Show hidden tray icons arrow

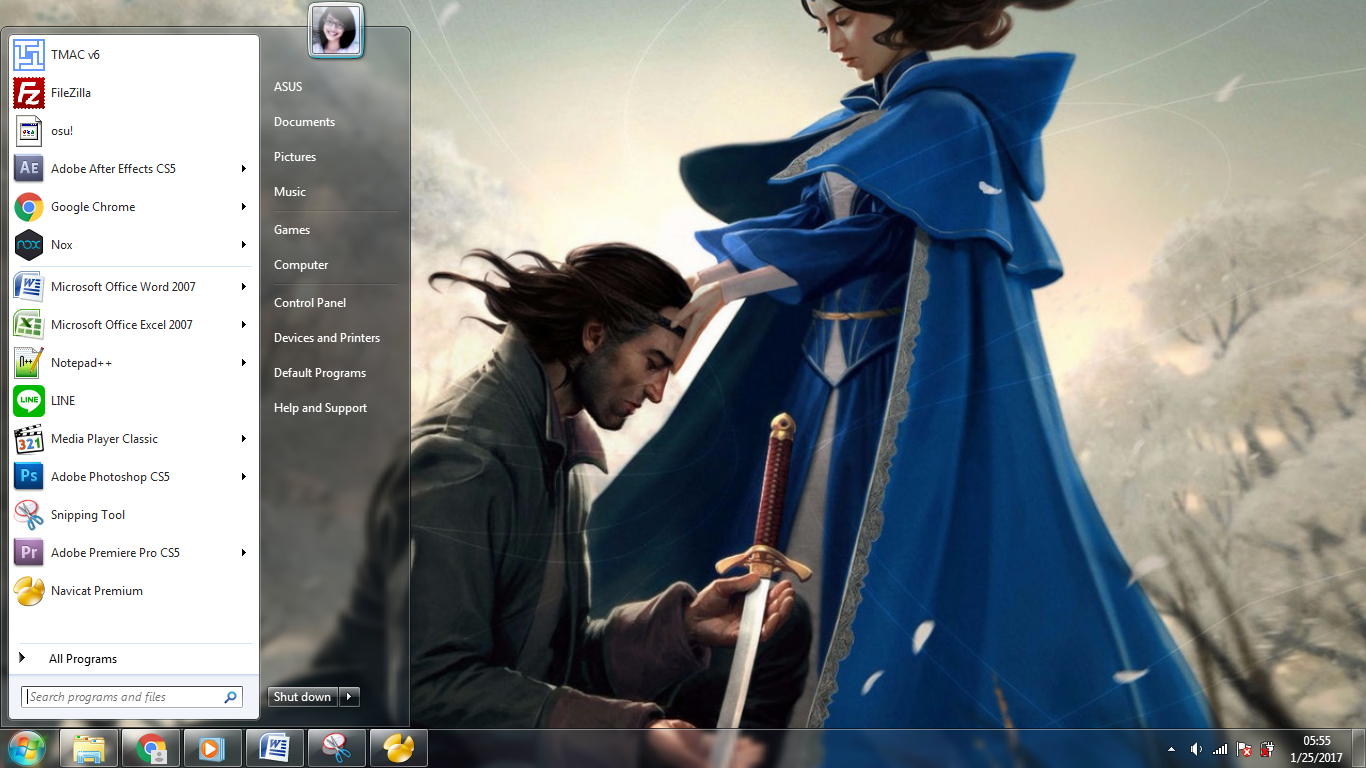1171,749
